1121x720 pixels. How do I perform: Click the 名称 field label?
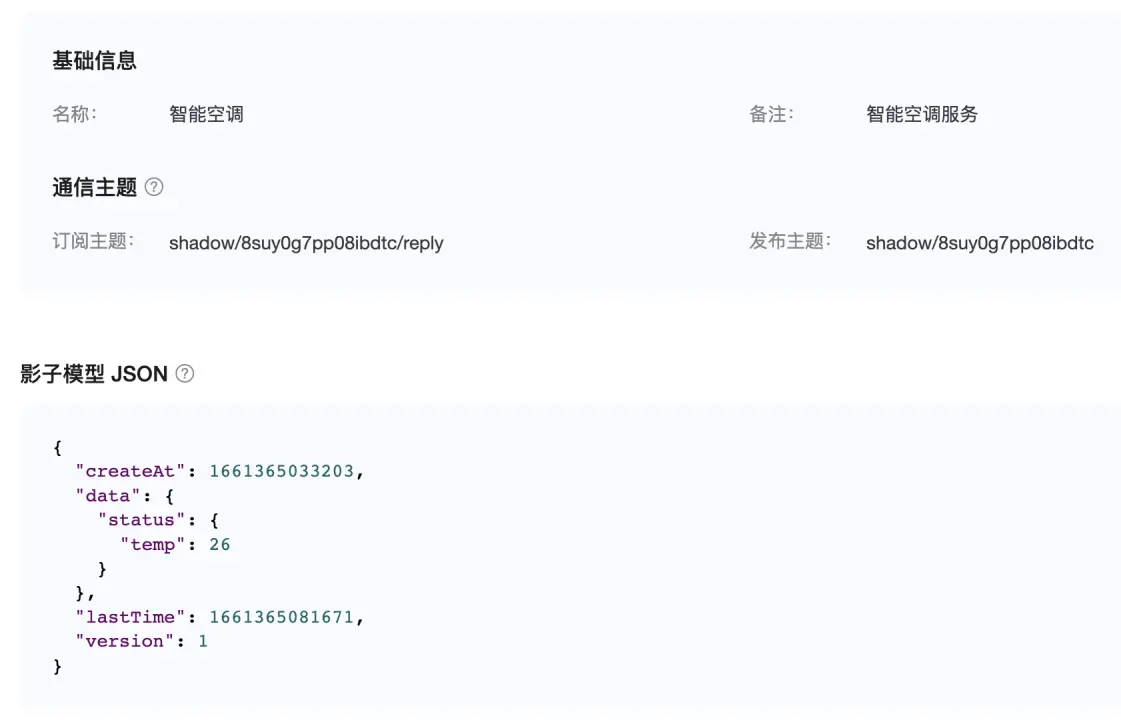pos(75,113)
